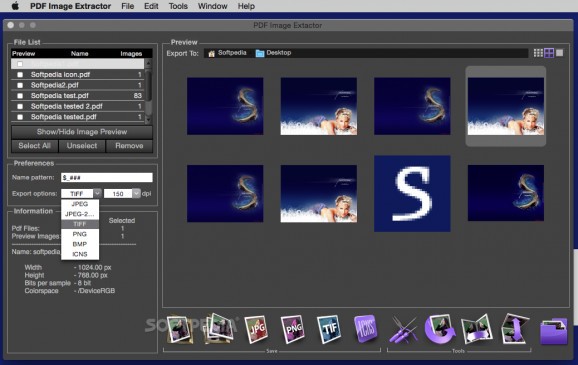Click the Select All button
This screenshot has height=365, width=578.
pyautogui.click(x=35, y=146)
